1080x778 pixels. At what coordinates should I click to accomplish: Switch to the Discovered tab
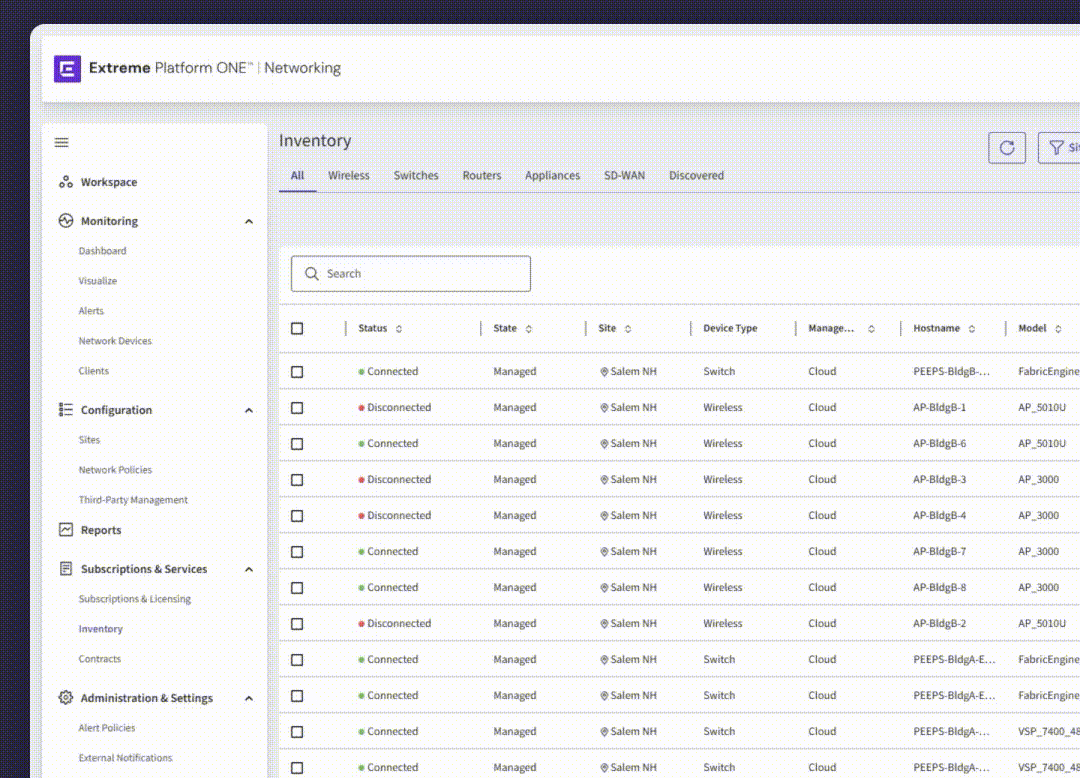tap(696, 176)
